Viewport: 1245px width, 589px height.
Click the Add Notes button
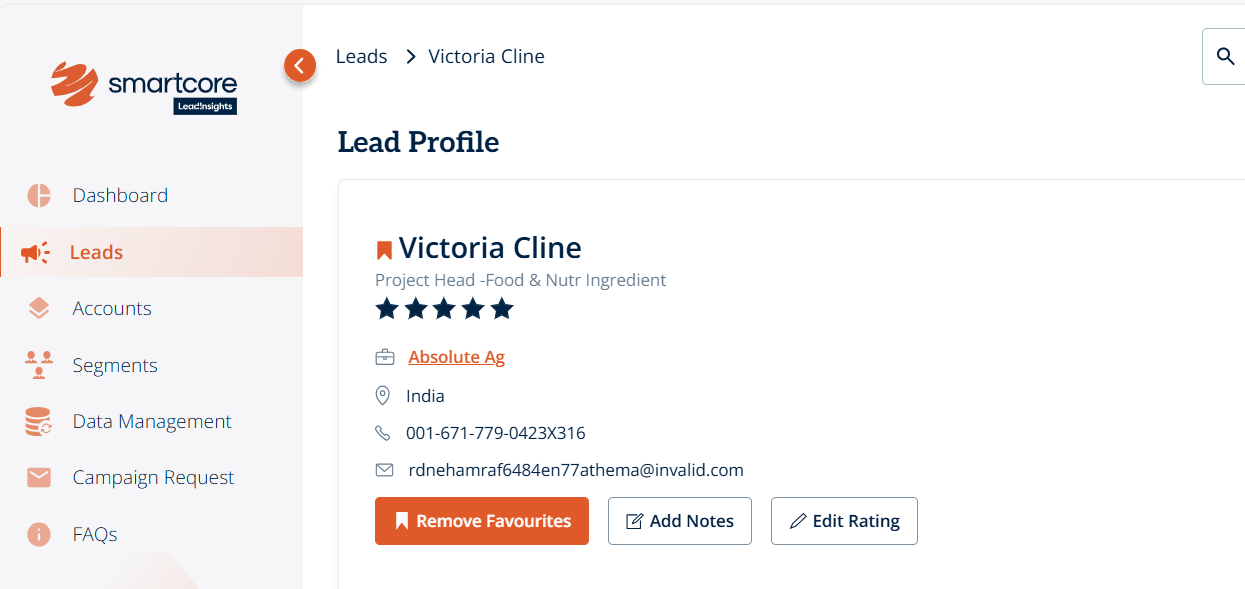(680, 521)
